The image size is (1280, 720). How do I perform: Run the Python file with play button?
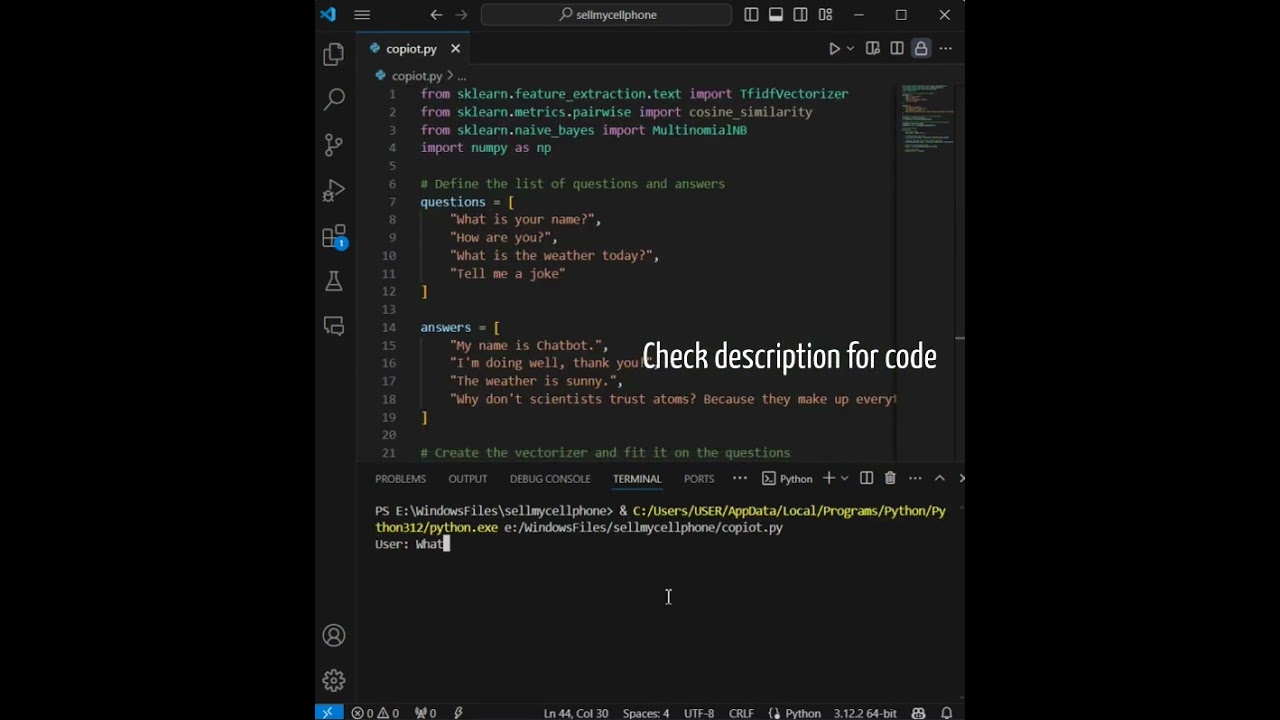[834, 49]
